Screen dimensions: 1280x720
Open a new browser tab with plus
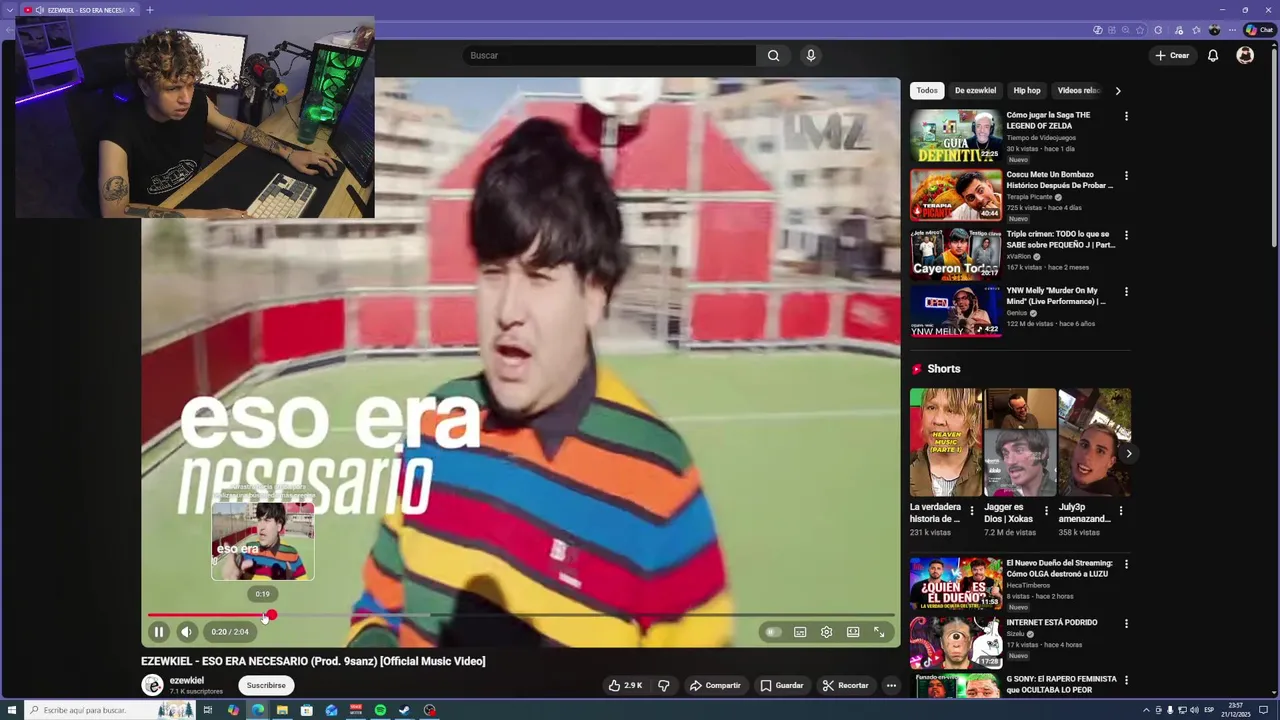click(x=149, y=10)
